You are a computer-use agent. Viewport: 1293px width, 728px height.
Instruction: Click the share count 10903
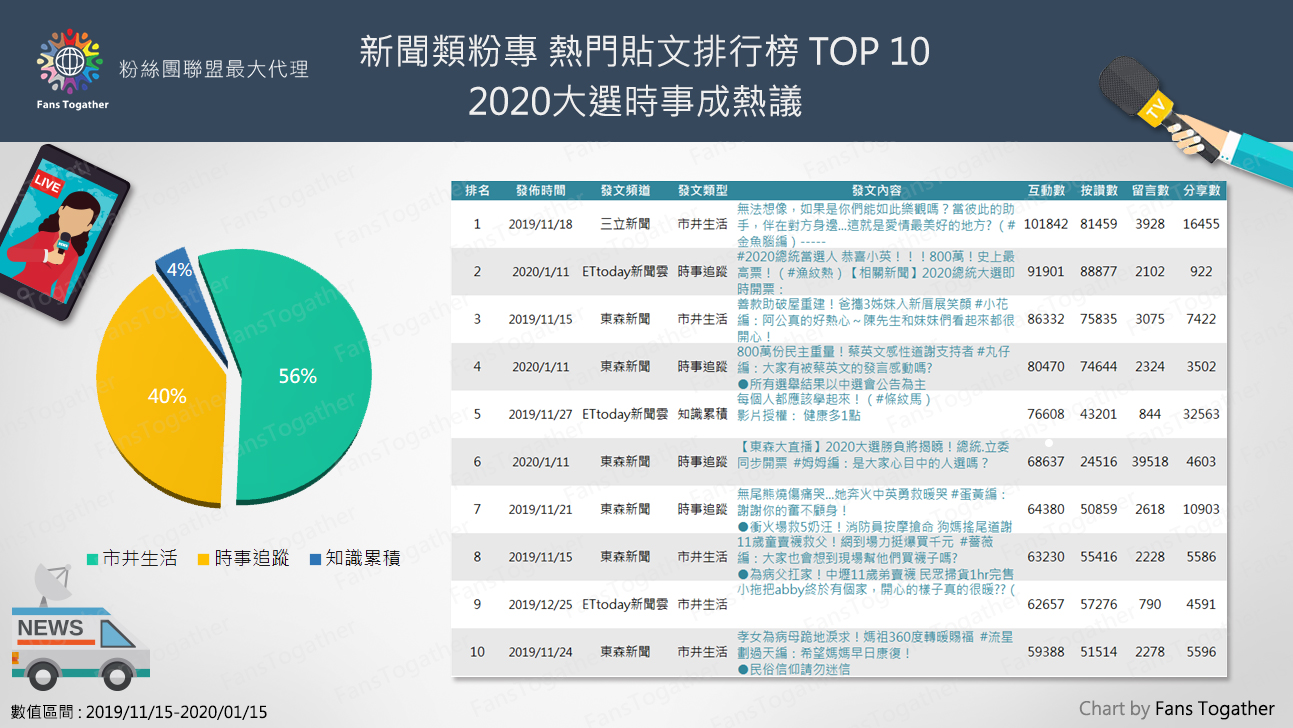click(x=1201, y=509)
